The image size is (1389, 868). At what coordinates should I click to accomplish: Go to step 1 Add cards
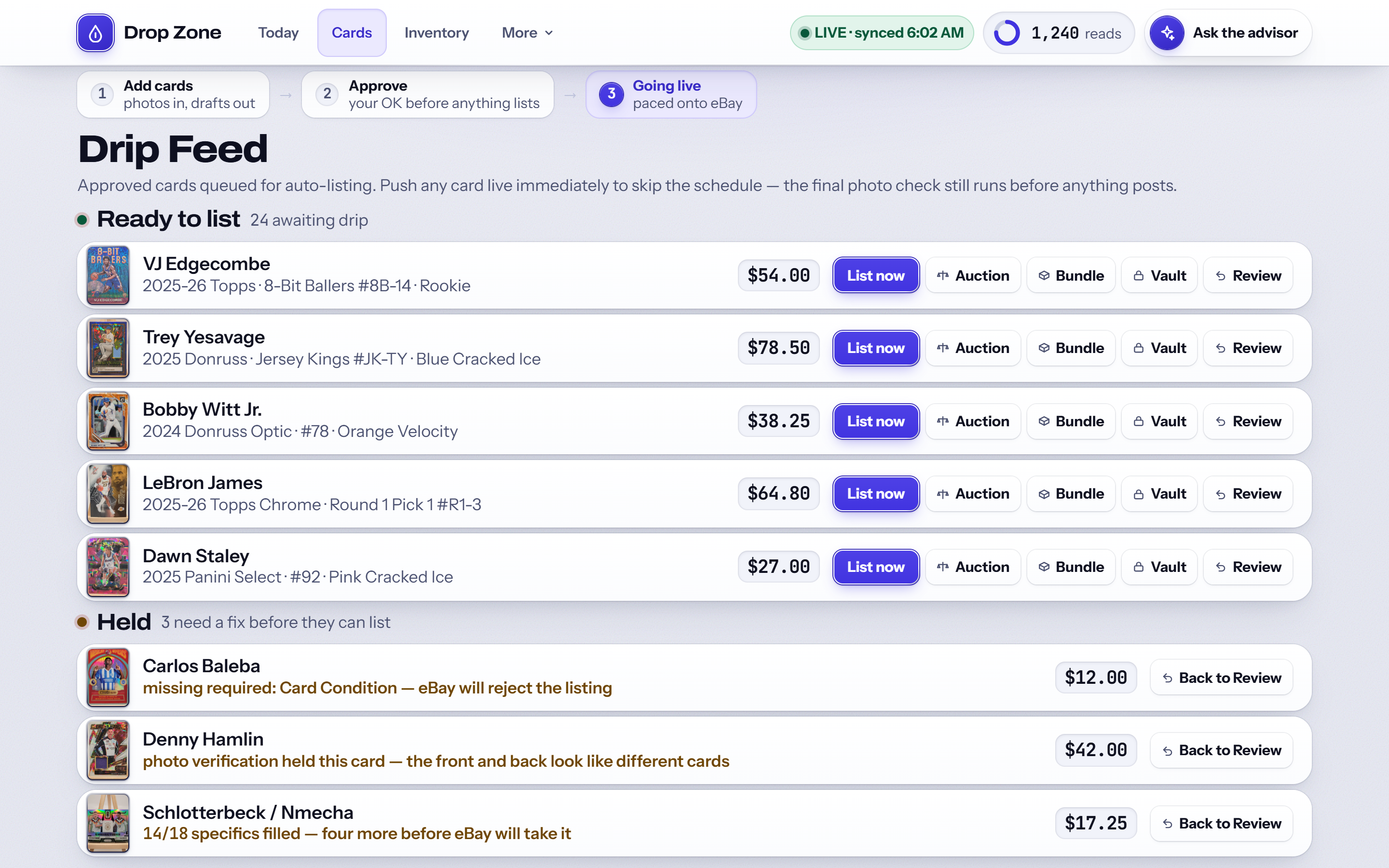tap(173, 94)
